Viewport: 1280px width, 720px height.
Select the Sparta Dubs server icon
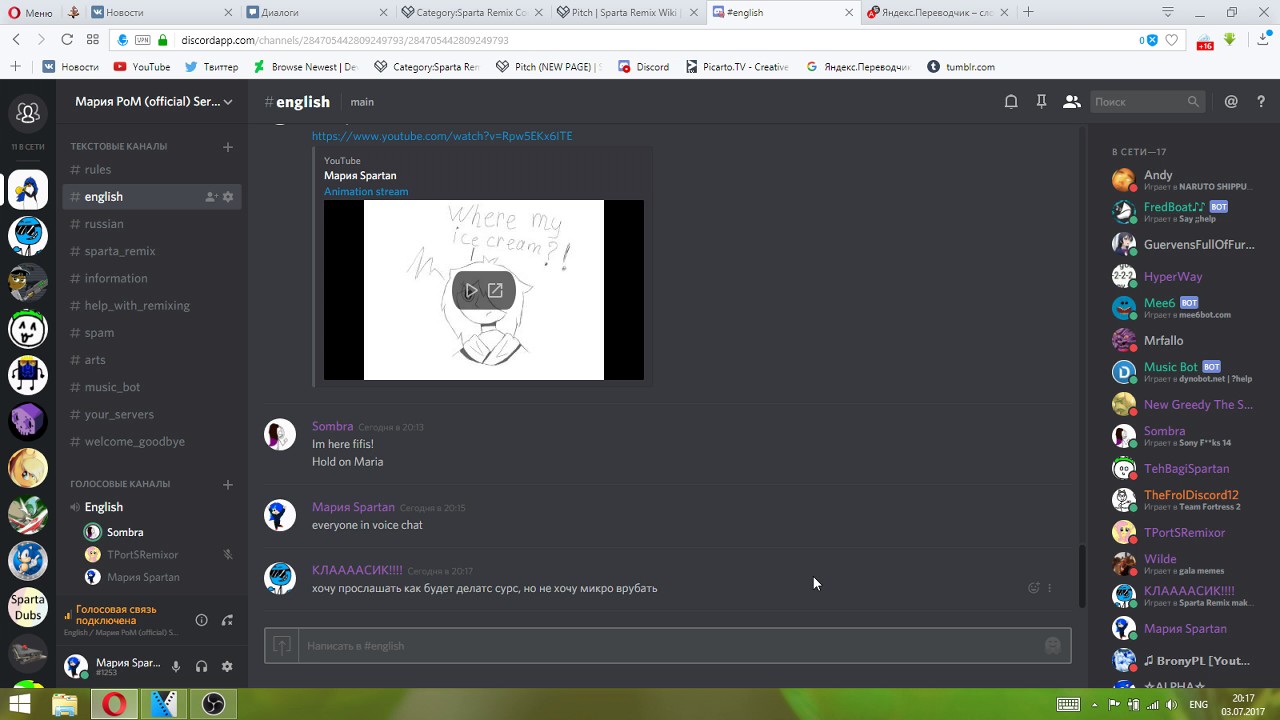[28, 608]
